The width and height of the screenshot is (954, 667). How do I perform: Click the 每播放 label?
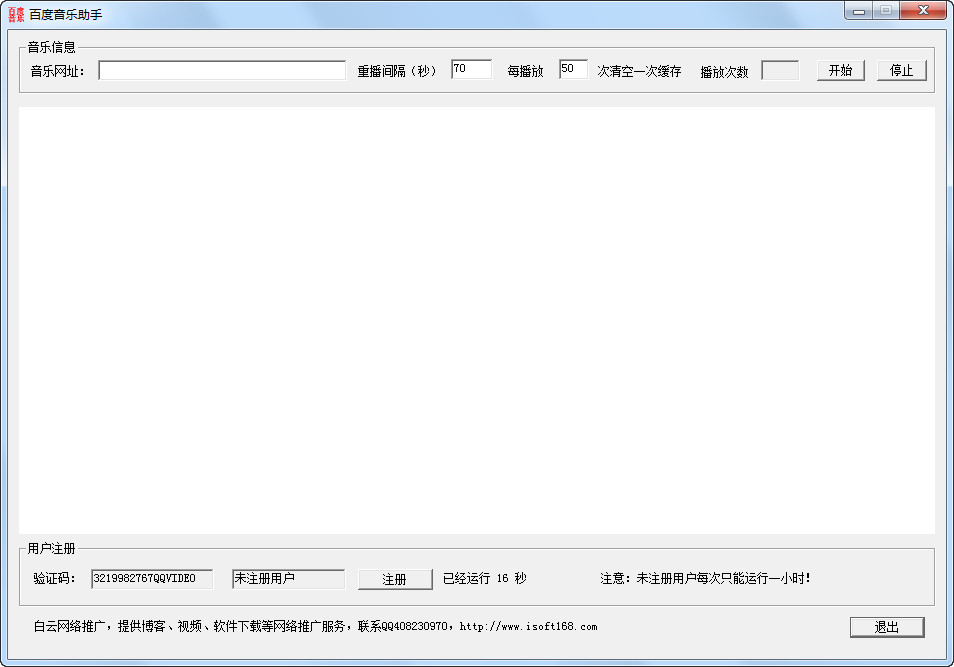525,71
